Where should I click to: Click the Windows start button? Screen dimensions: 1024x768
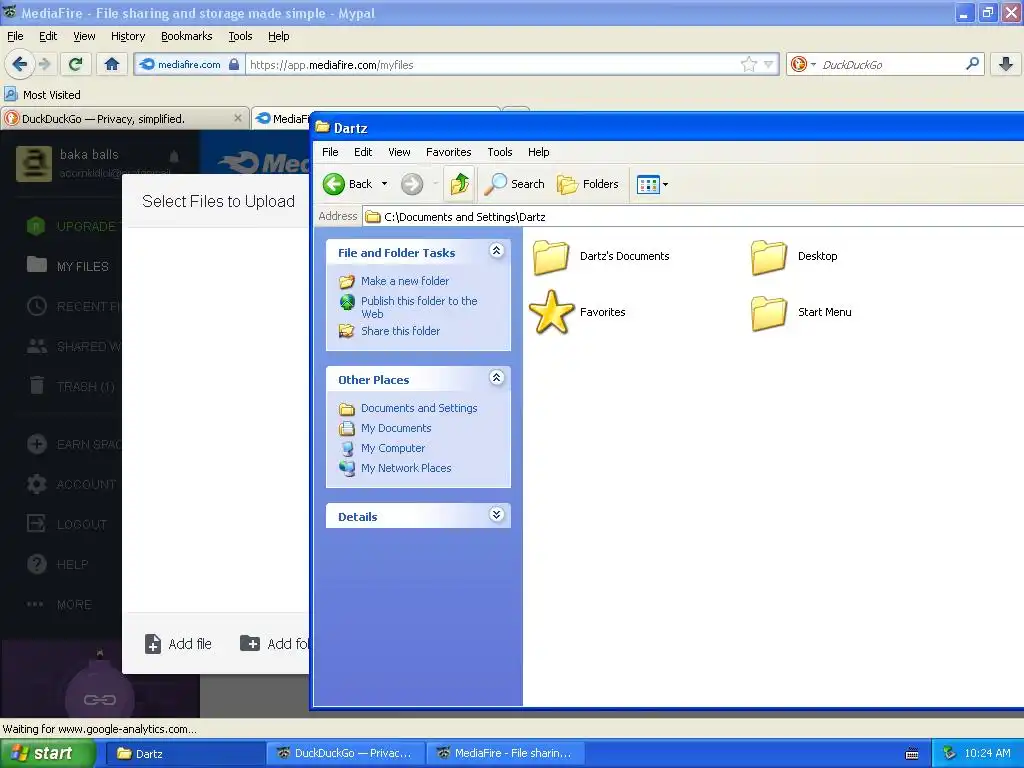[x=48, y=754]
